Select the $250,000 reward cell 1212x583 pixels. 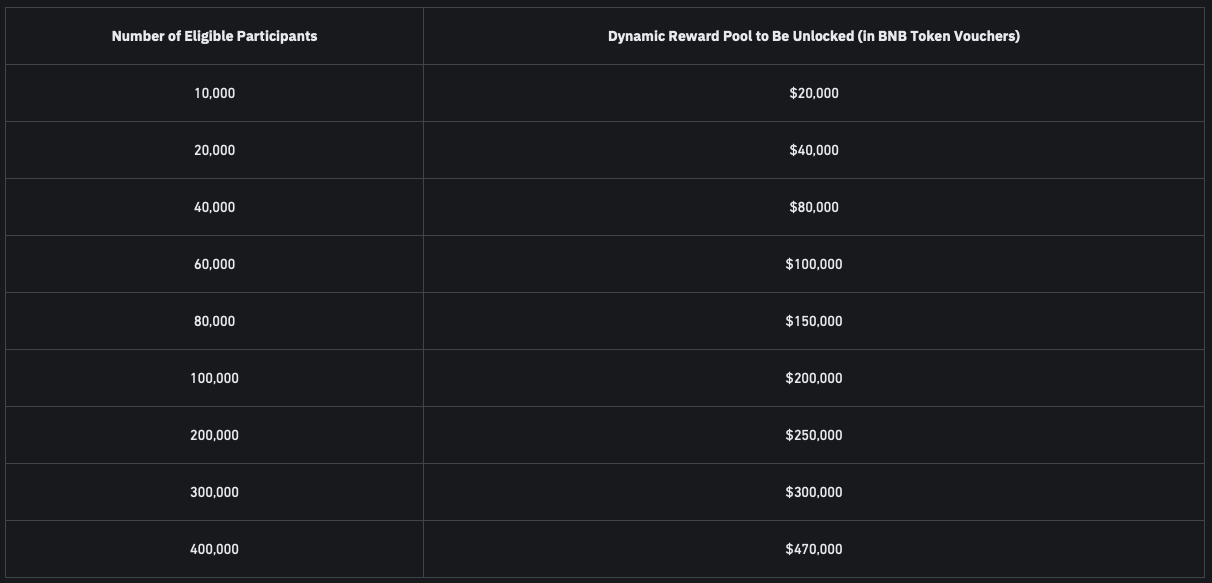pyautogui.click(x=813, y=435)
